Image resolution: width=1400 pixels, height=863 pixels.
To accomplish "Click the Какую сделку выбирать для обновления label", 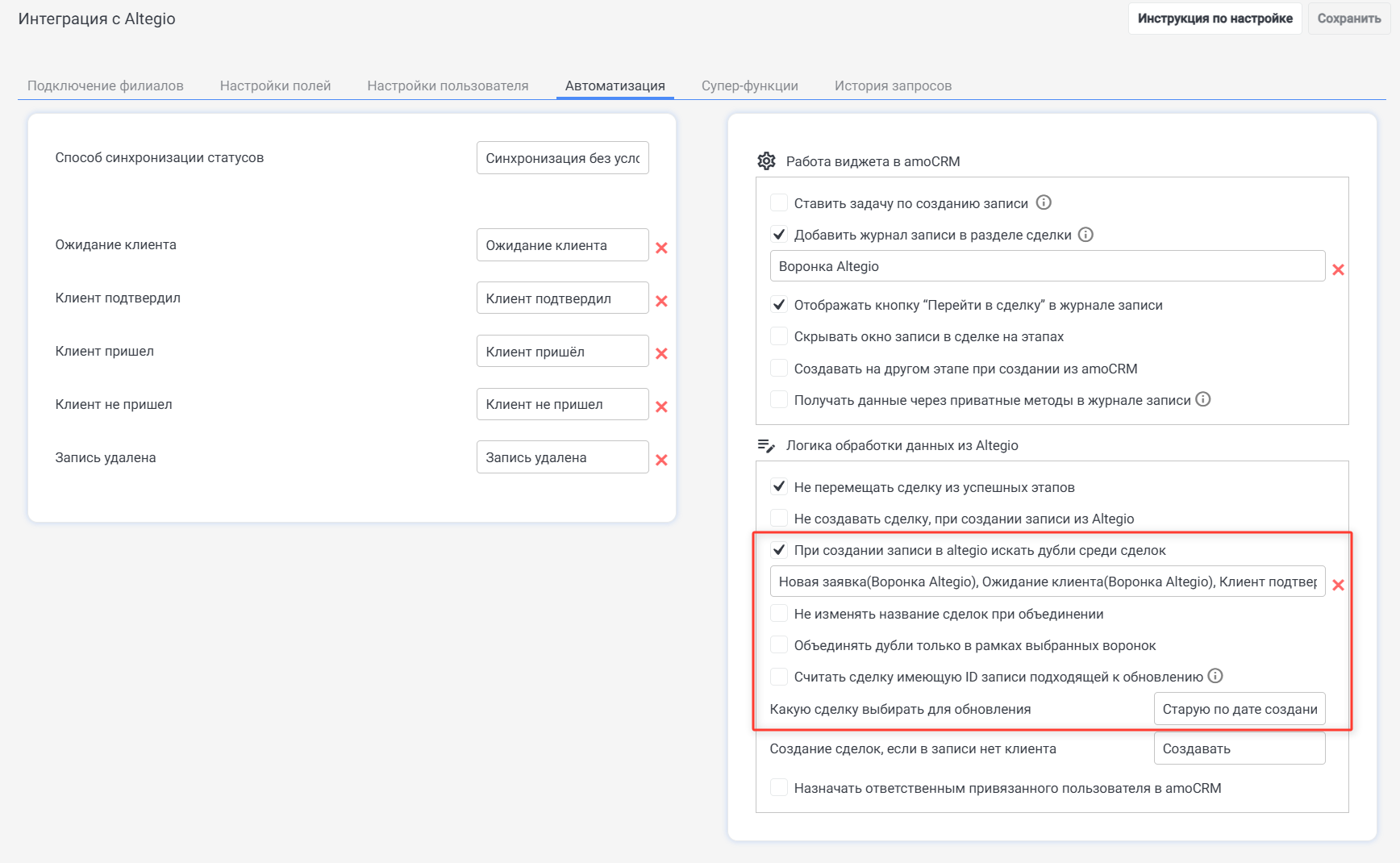I will [x=901, y=709].
